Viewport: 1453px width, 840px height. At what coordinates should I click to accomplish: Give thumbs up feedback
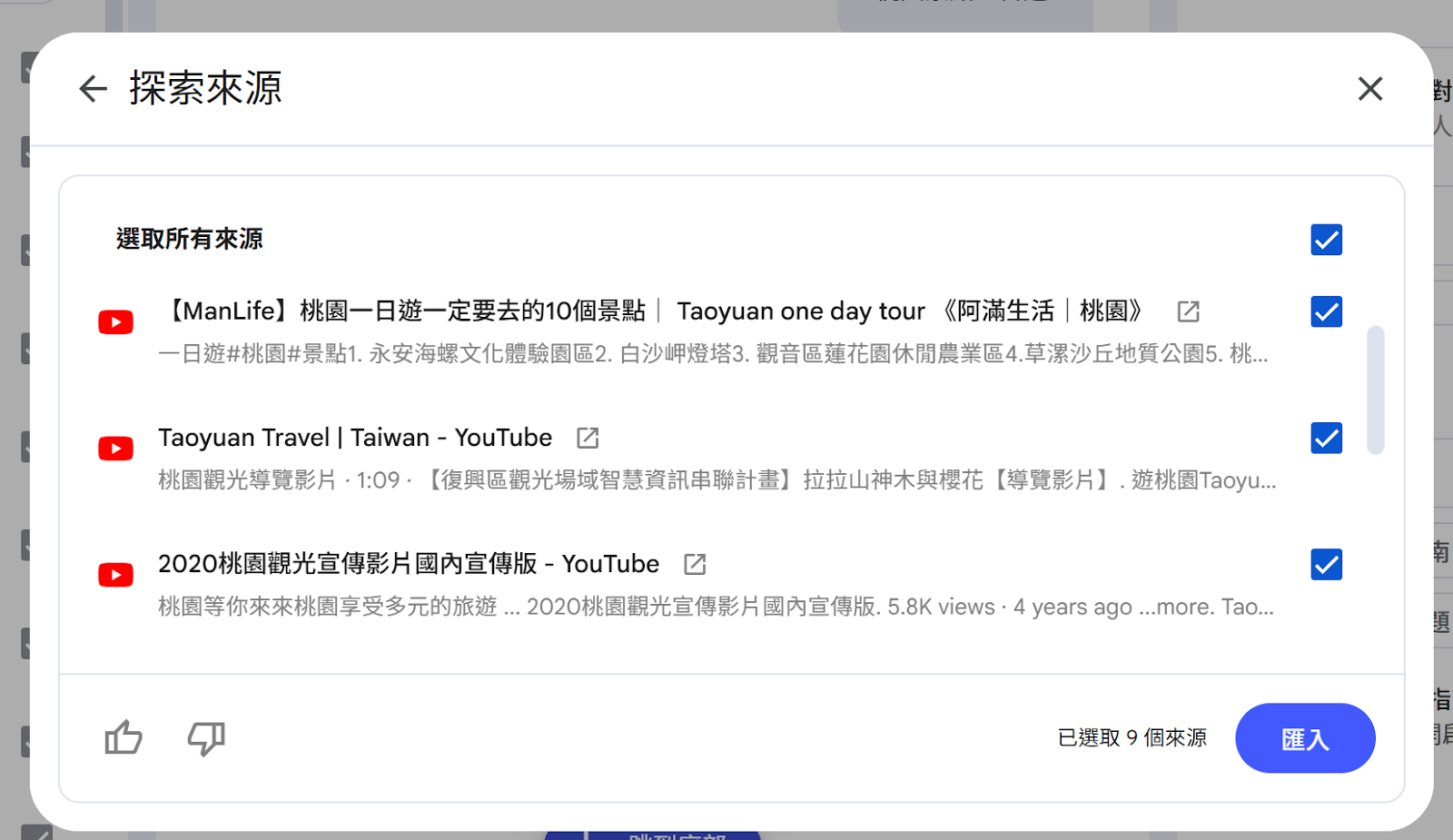pyautogui.click(x=124, y=737)
